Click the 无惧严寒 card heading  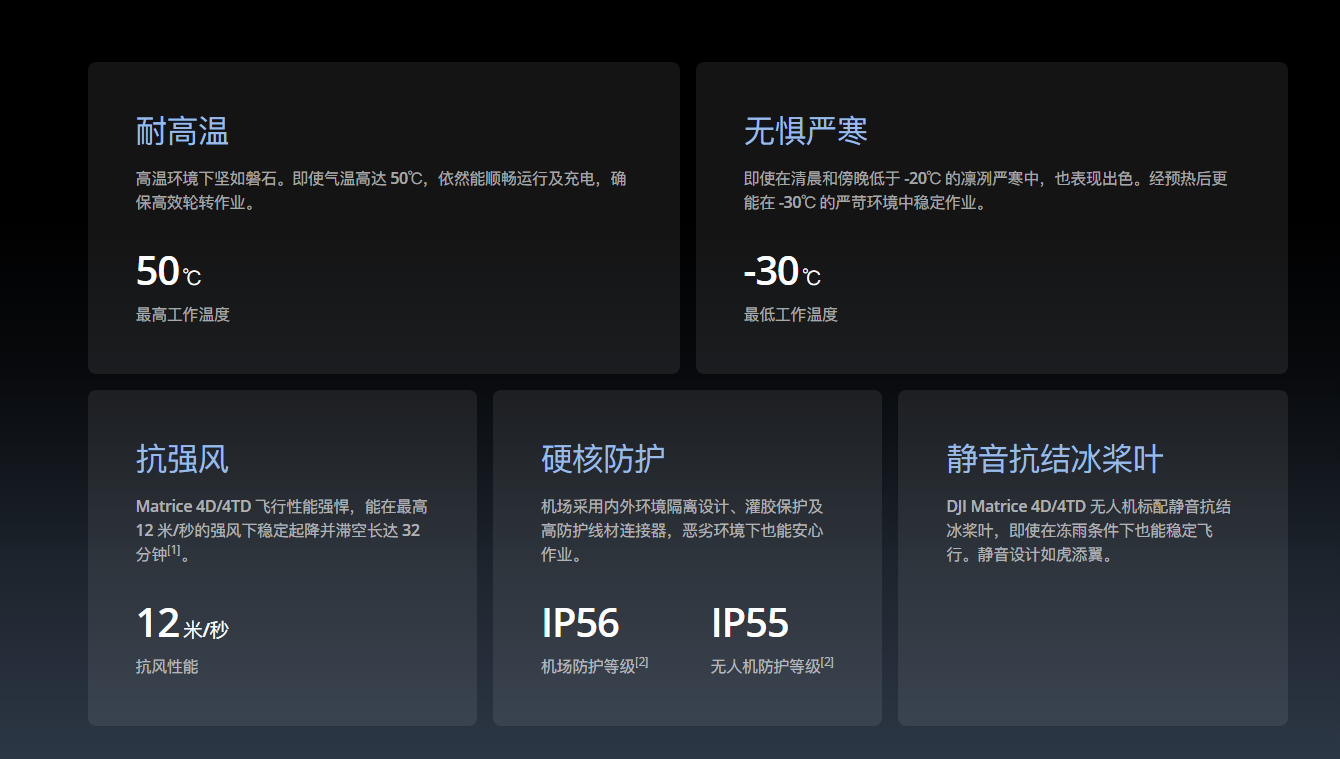click(805, 131)
